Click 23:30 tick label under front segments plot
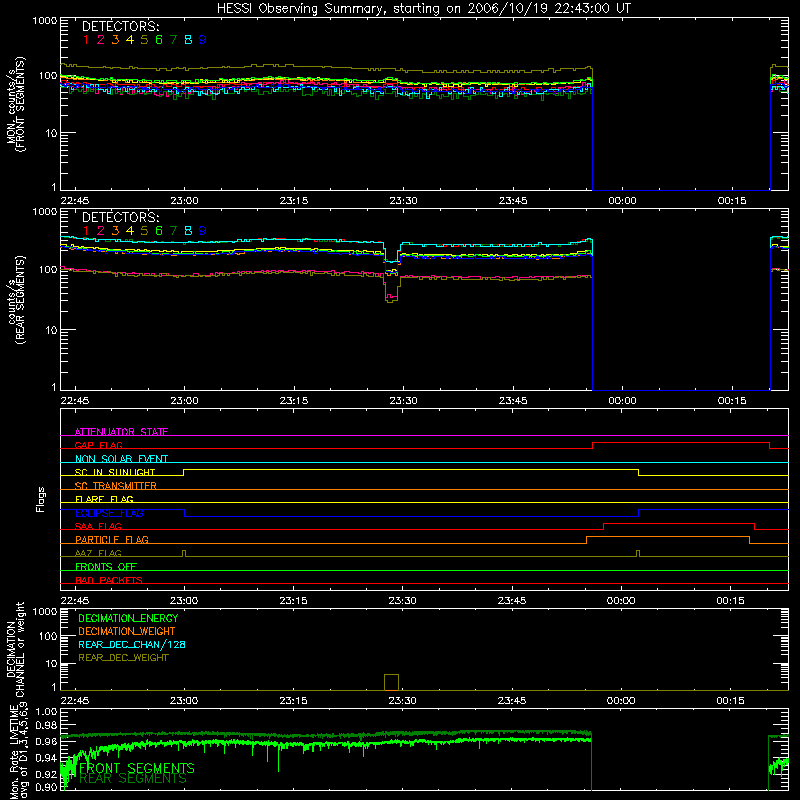The height and width of the screenshot is (800, 800). tap(403, 201)
